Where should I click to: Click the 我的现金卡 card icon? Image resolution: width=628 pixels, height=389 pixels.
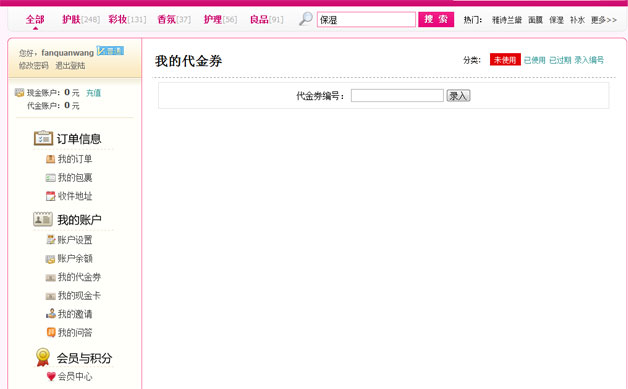[x=50, y=296]
